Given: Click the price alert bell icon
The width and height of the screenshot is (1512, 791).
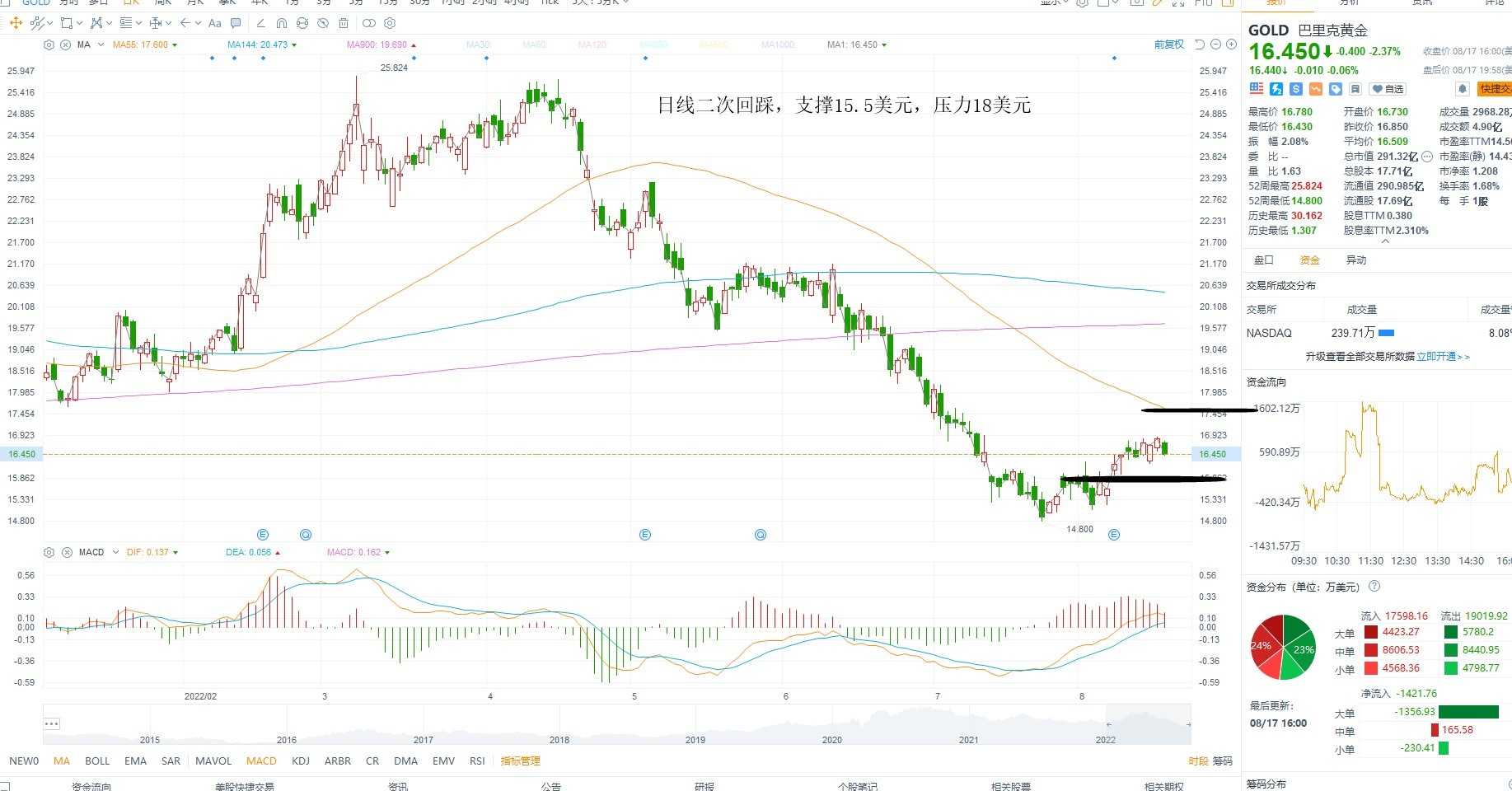Looking at the screenshot, I should [1463, 89].
